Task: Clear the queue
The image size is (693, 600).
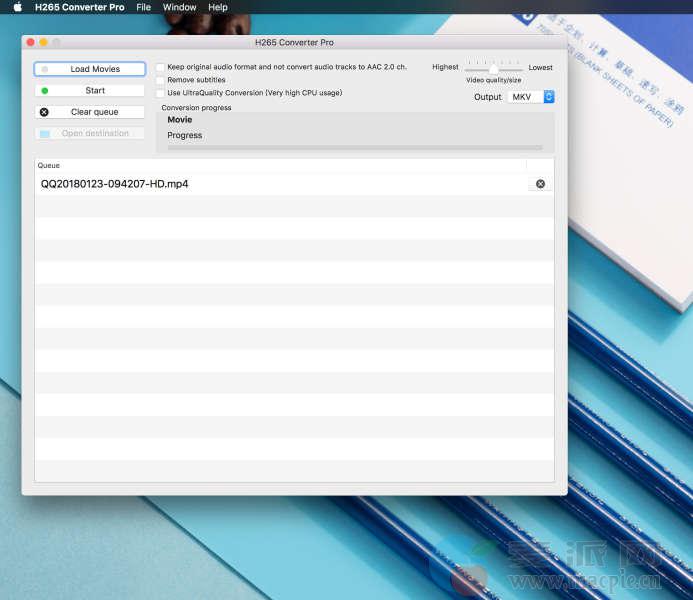Action: click(90, 112)
